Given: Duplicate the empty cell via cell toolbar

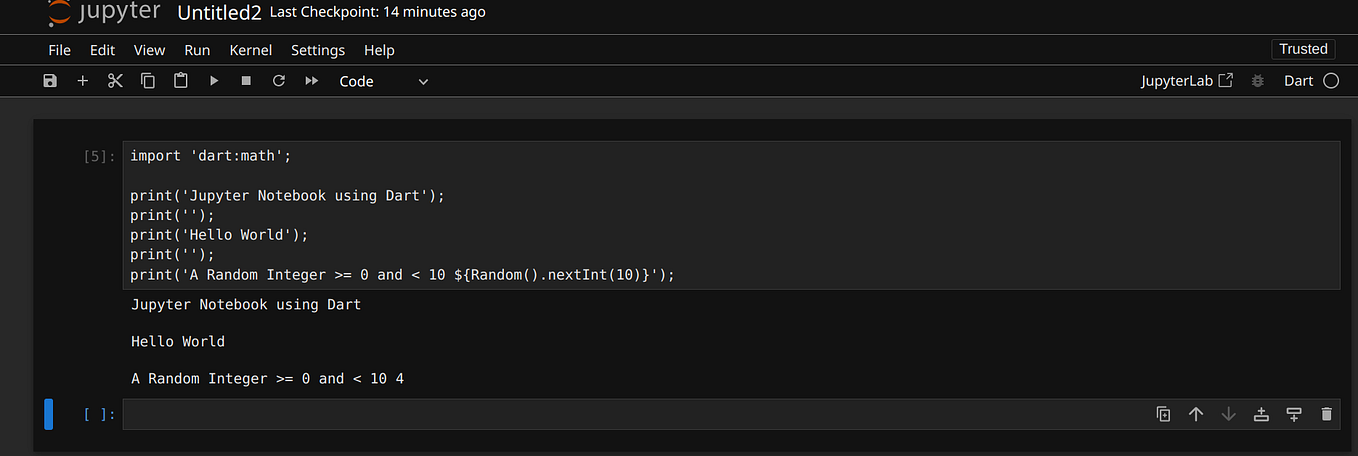Looking at the screenshot, I should click(x=1163, y=414).
